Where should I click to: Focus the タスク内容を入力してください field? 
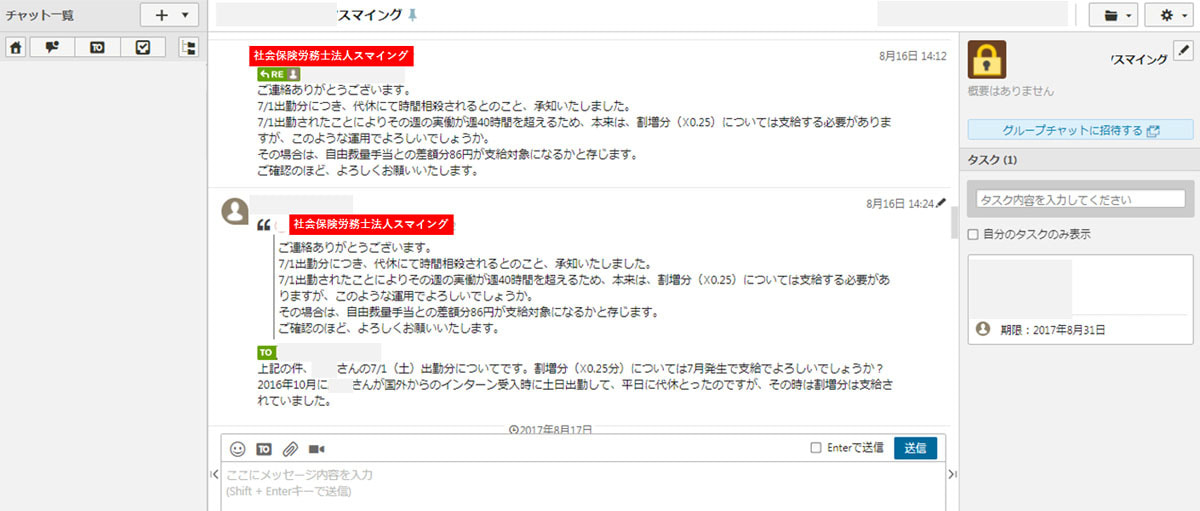pos(1080,199)
